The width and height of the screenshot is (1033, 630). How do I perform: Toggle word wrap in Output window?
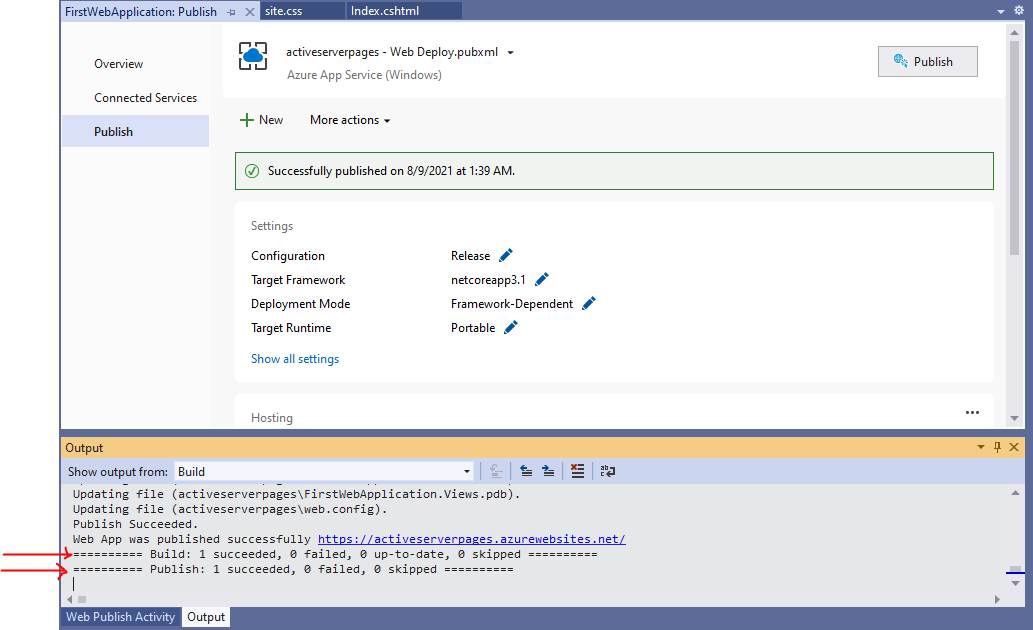607,471
